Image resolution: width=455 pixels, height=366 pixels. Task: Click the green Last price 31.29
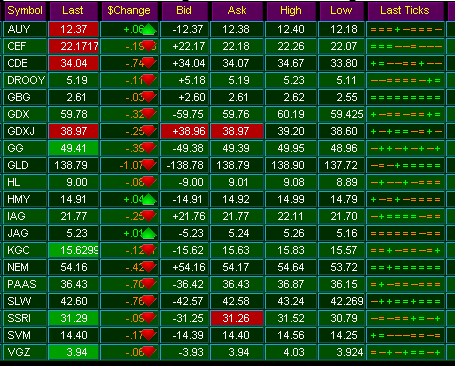[x=74, y=318]
